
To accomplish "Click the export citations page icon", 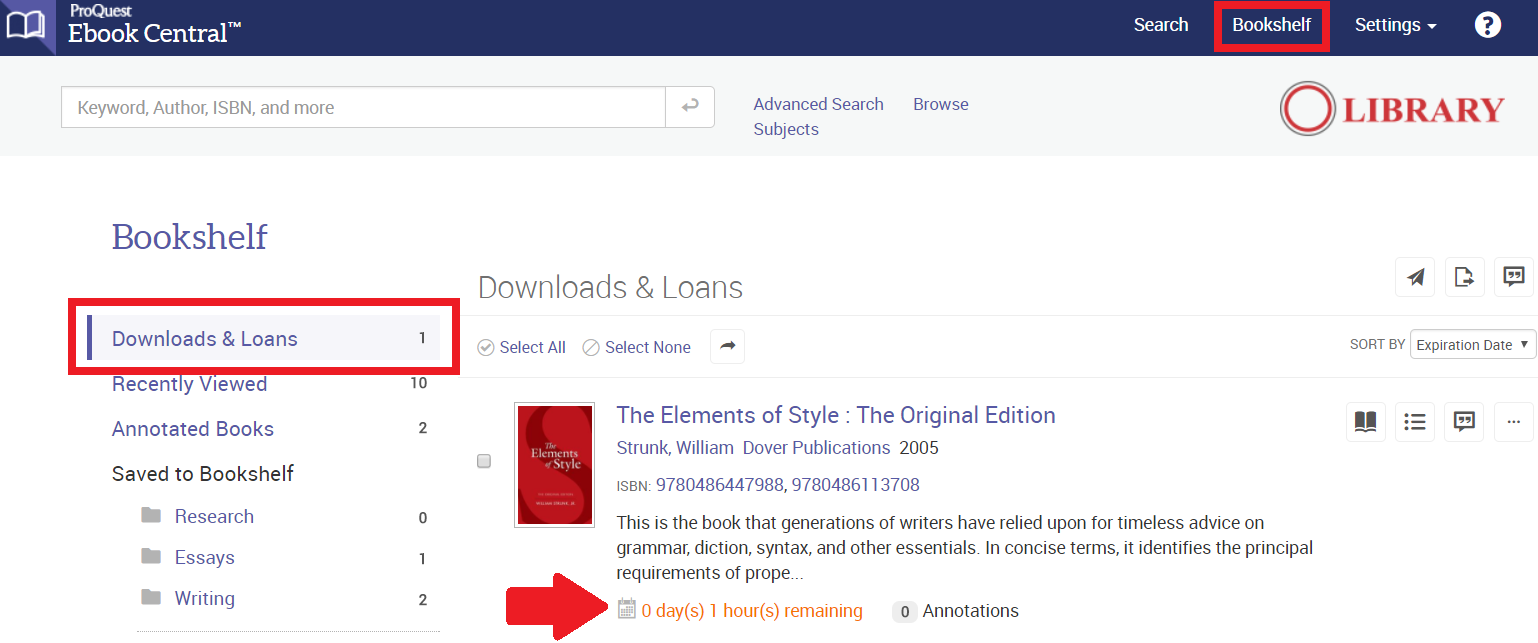I will coord(1464,277).
